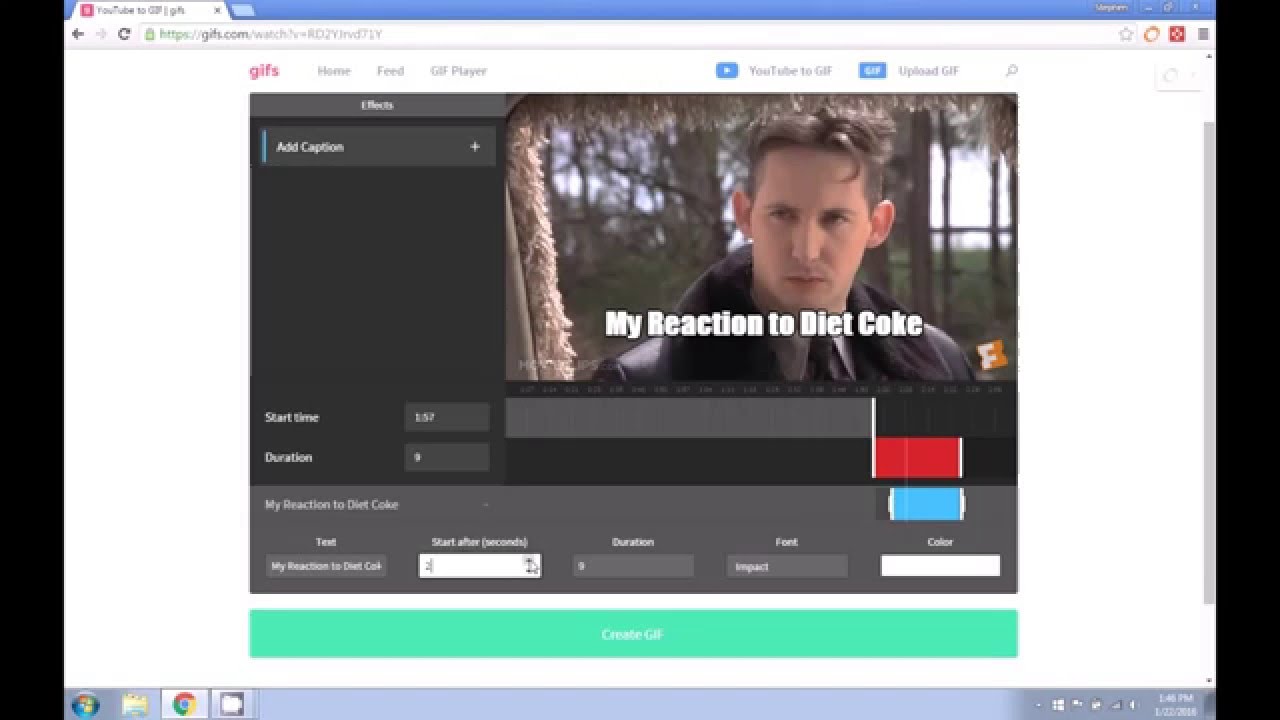
Task: Click the caption Duration field
Action: tap(633, 566)
